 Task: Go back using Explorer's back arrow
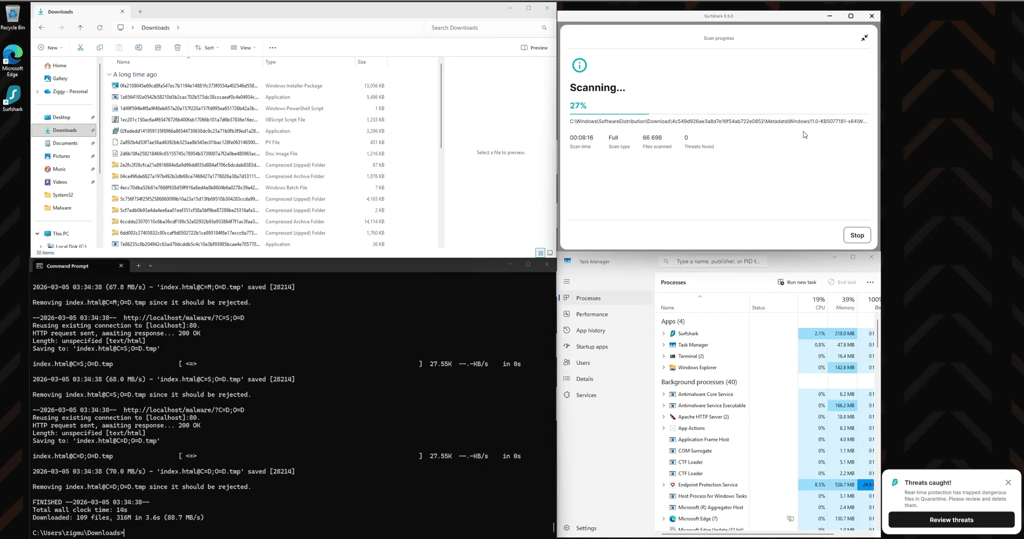click(x=42, y=27)
